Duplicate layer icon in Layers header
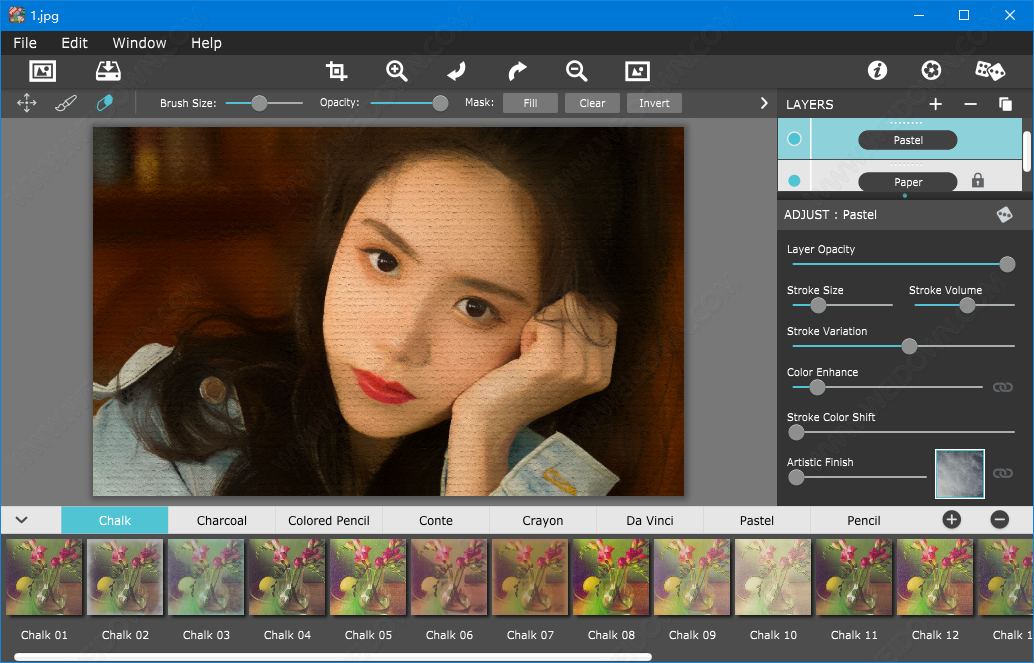This screenshot has width=1034, height=663. pos(1005,104)
